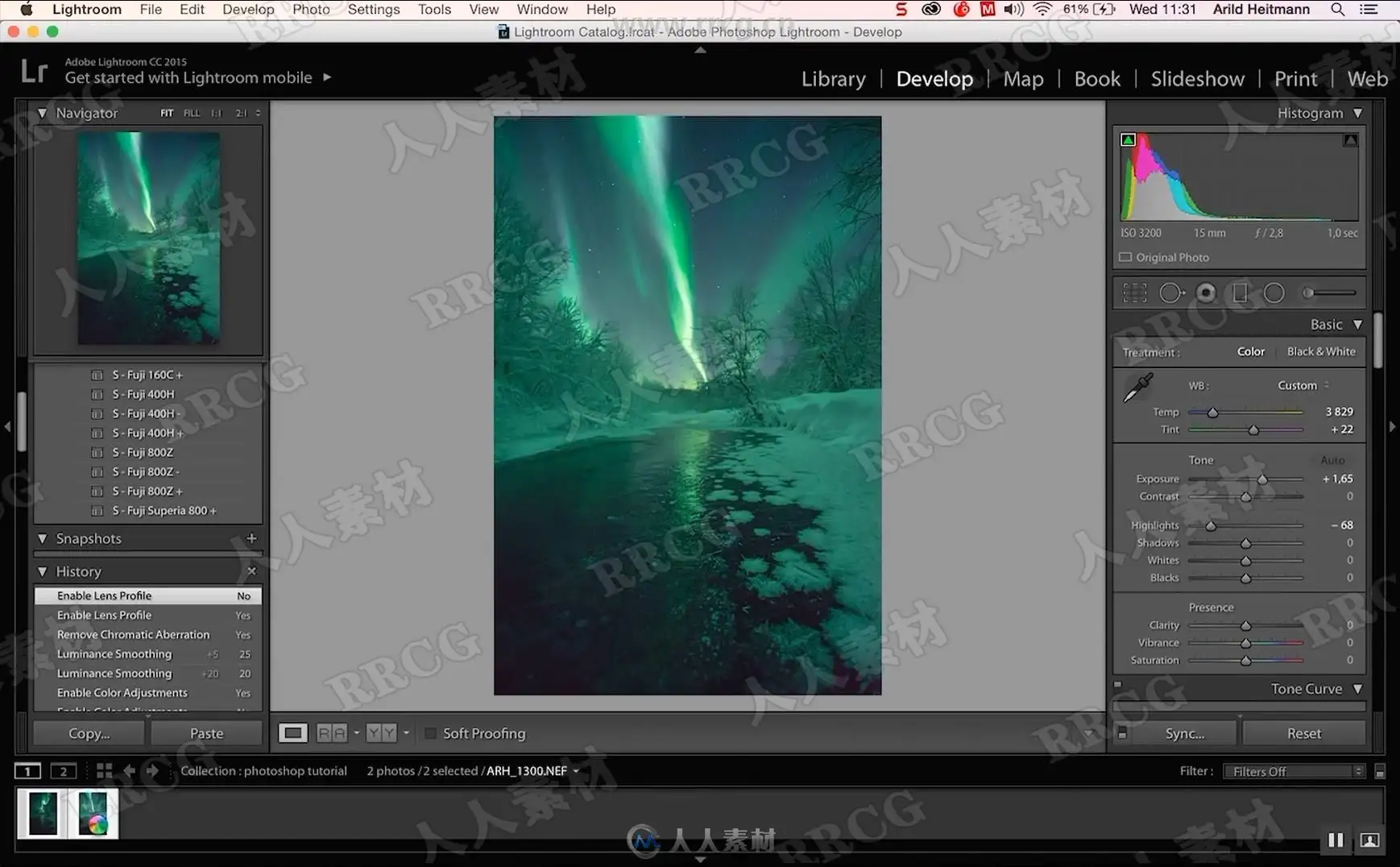Viewport: 1400px width, 867px height.
Task: Select main window display 1 button
Action: [27, 771]
